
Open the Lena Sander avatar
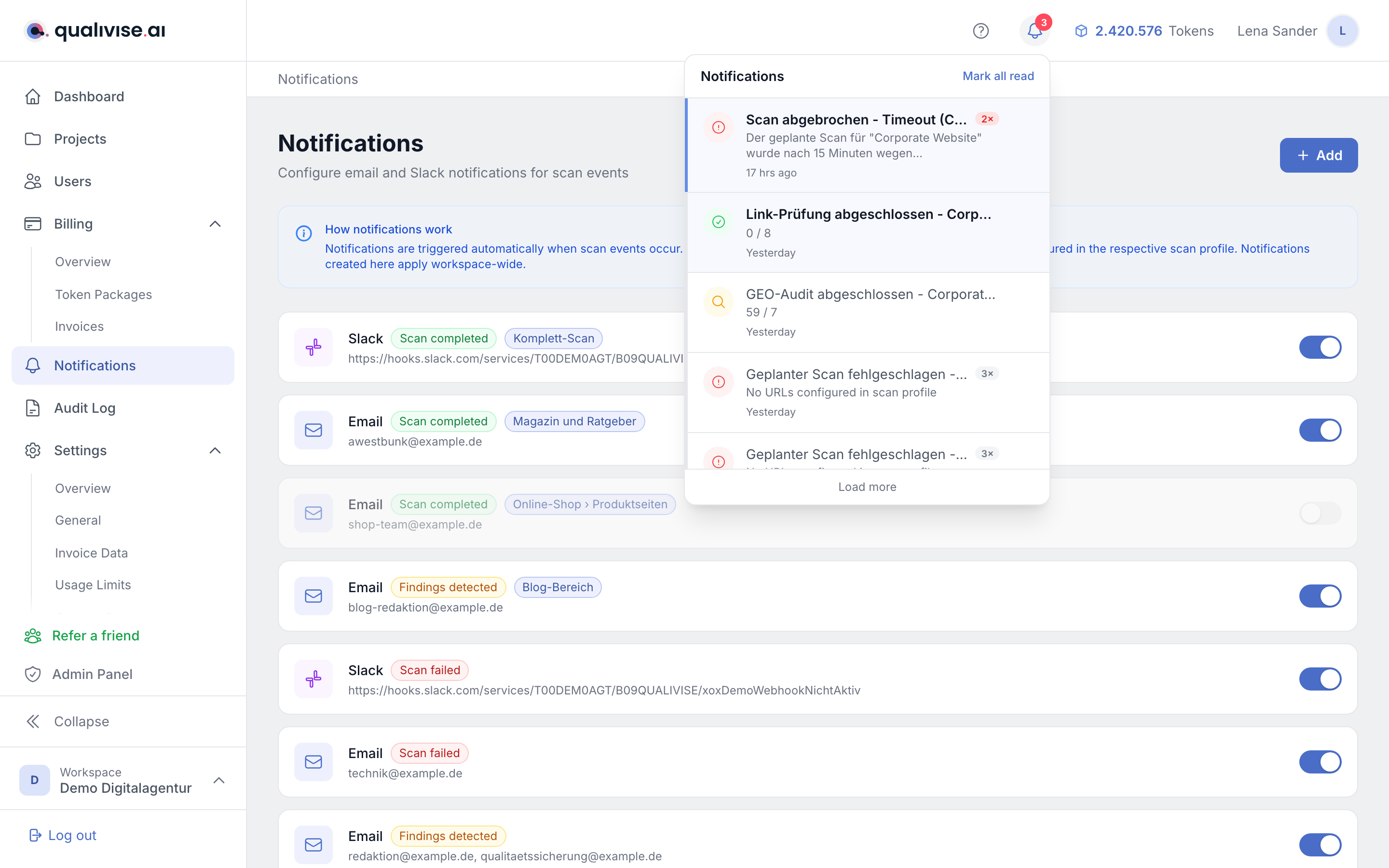[1342, 31]
